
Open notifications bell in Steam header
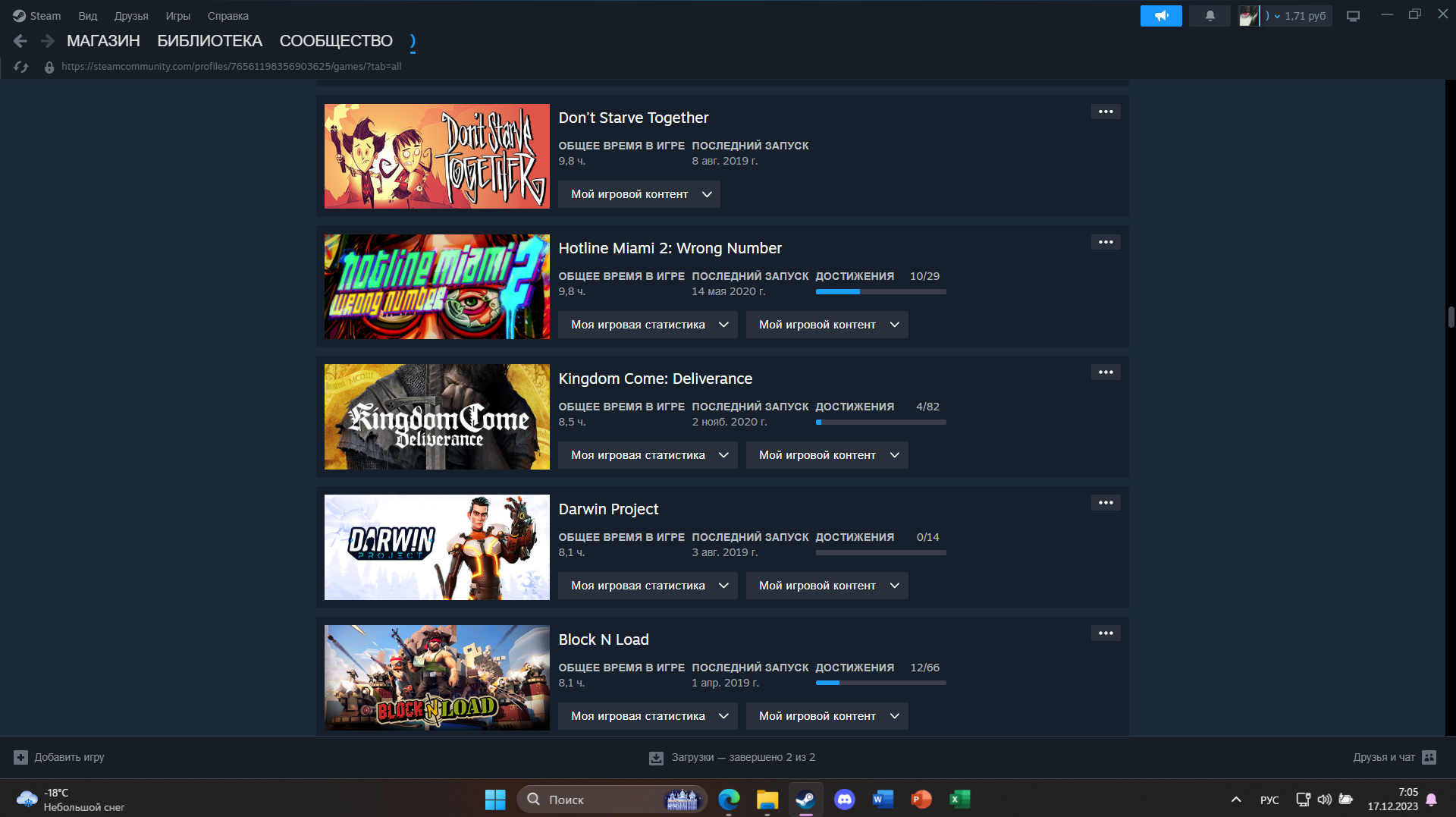click(x=1210, y=16)
